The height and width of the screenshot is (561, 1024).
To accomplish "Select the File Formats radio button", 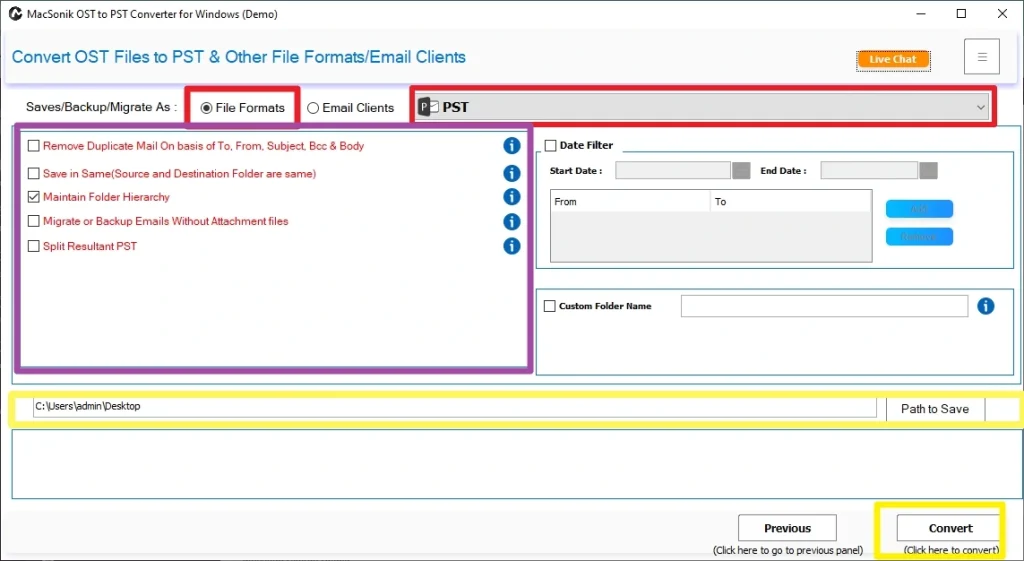I will 207,108.
